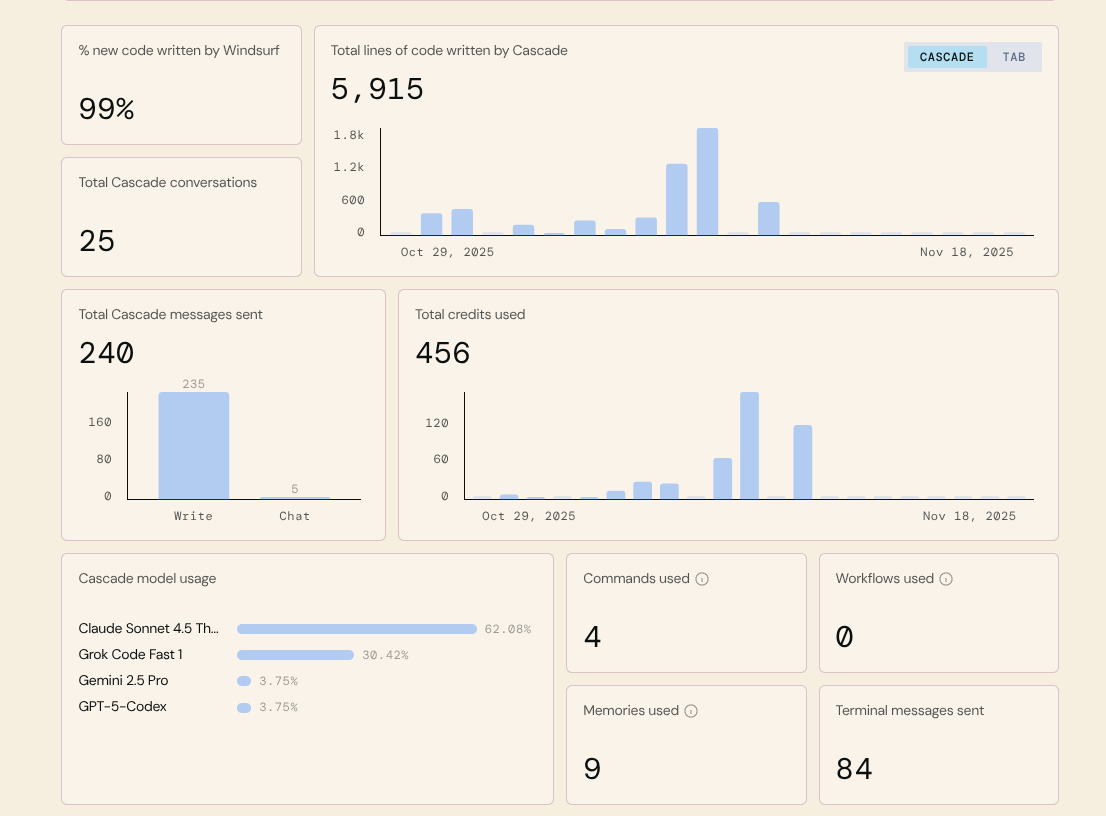Open the Terminal messages sent card

[938, 744]
